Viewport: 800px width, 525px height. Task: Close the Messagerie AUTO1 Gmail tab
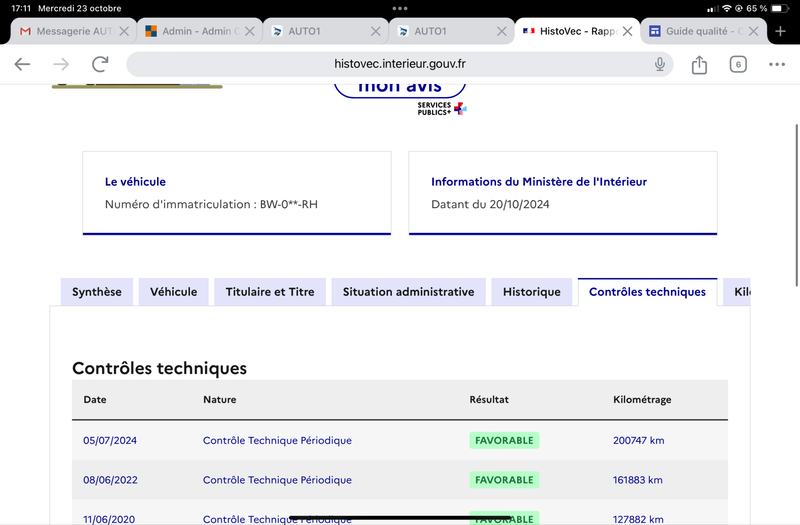point(123,31)
